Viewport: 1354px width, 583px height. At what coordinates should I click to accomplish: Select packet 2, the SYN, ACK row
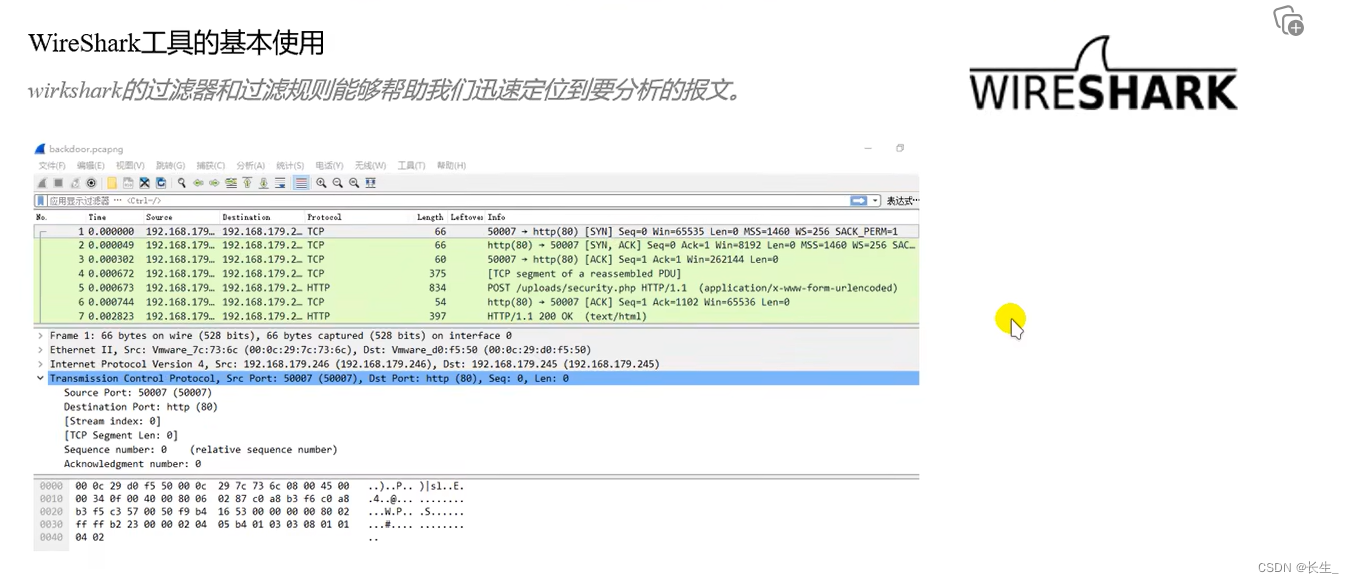477,245
